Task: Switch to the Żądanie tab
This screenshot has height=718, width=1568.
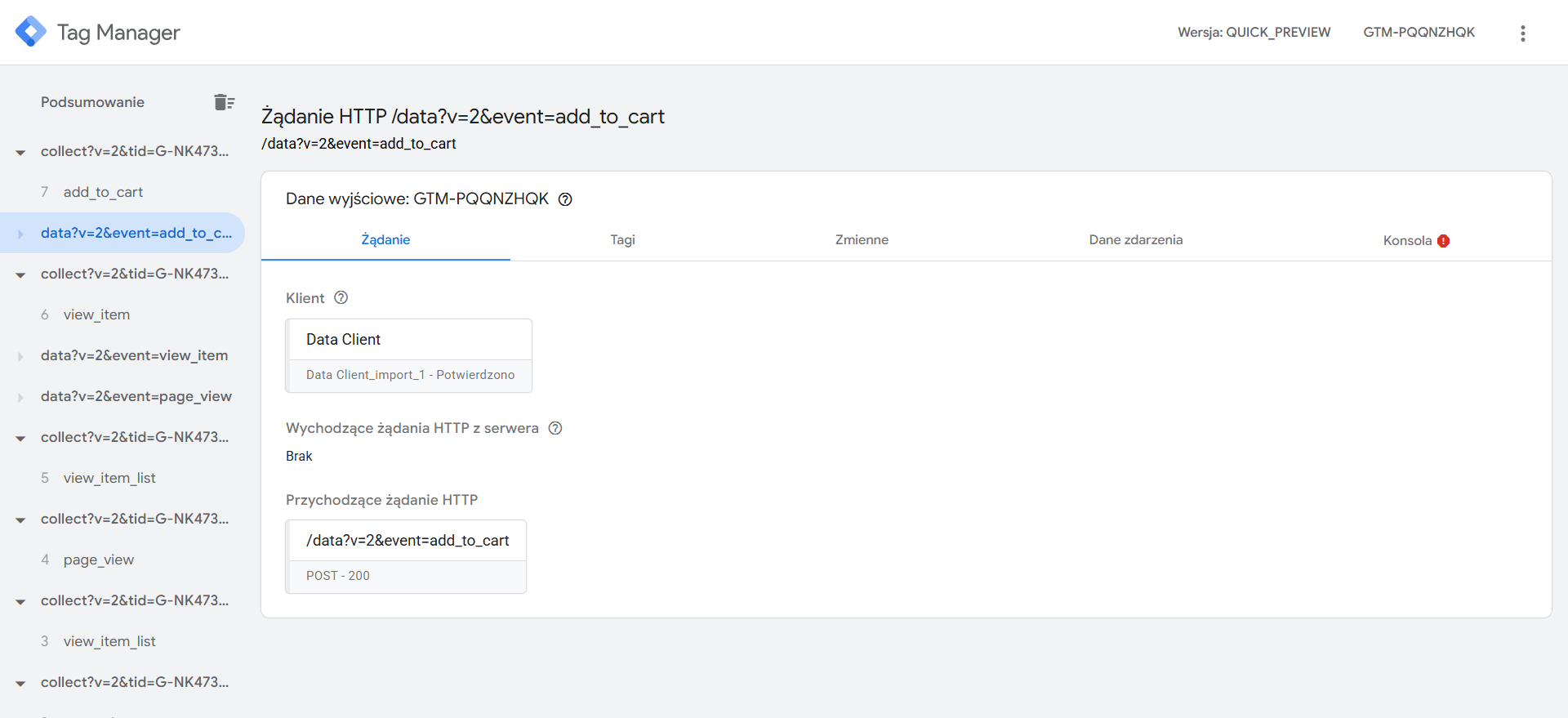Action: (385, 240)
